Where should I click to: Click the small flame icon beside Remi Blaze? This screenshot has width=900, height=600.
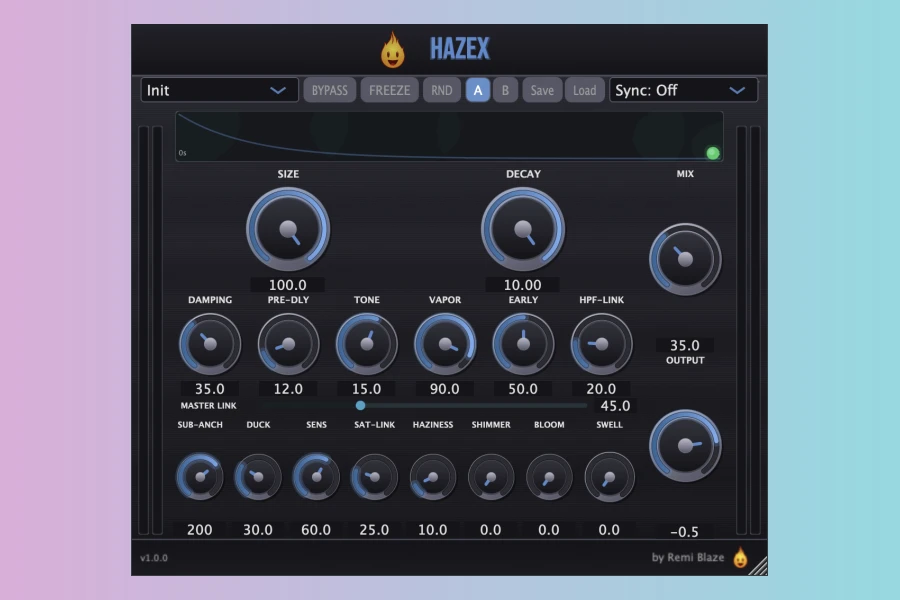point(740,558)
